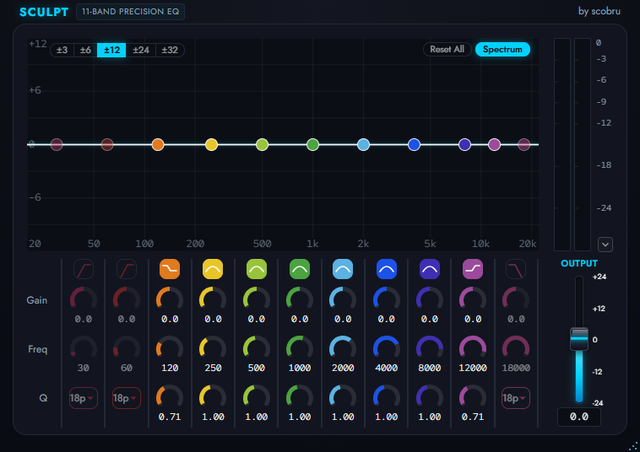Click the 0.0 gain value under blue knob
Image resolution: width=640 pixels, height=452 pixels.
point(386,319)
